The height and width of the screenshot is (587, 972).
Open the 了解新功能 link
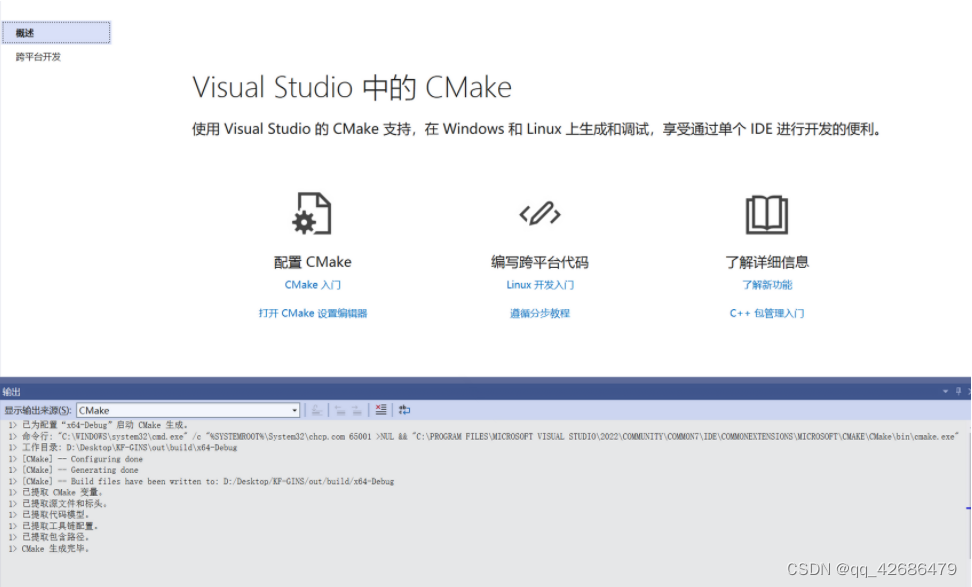[767, 285]
